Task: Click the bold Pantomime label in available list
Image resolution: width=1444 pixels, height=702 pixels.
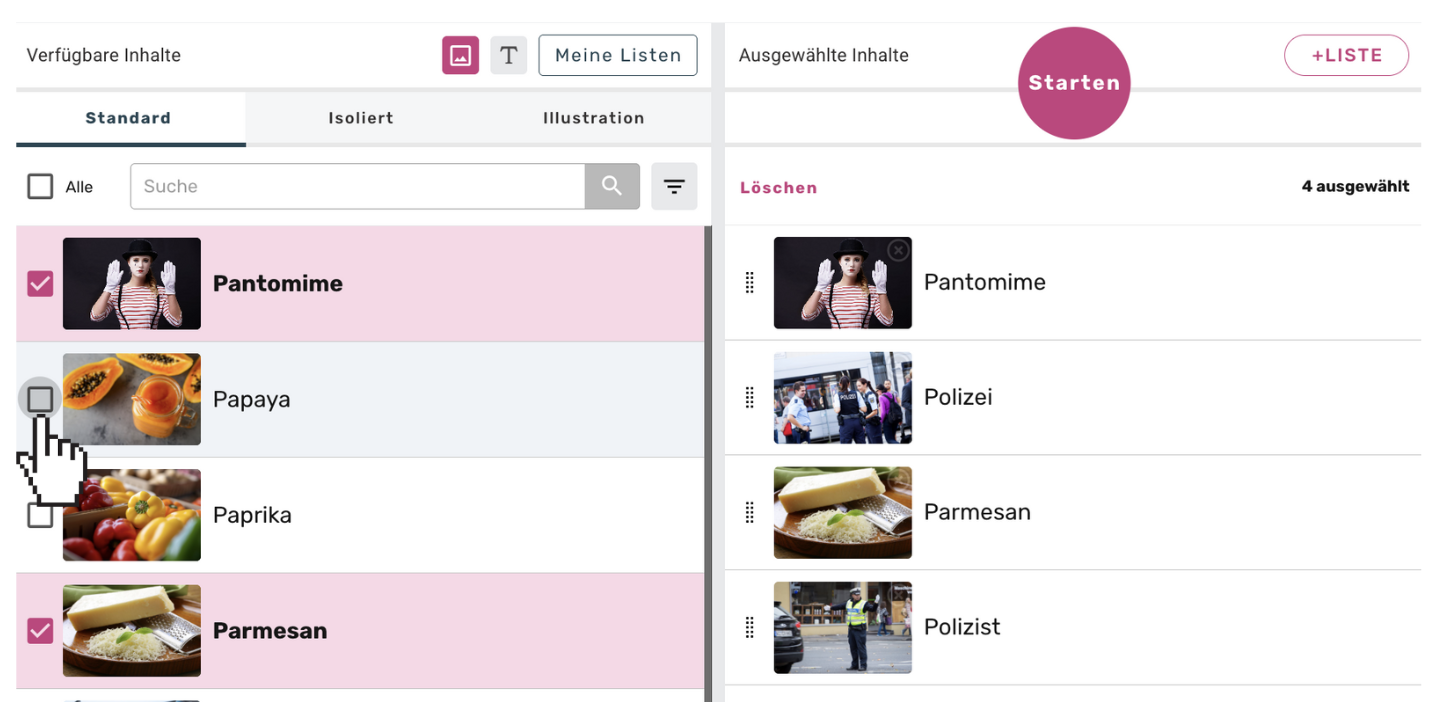Action: [278, 284]
